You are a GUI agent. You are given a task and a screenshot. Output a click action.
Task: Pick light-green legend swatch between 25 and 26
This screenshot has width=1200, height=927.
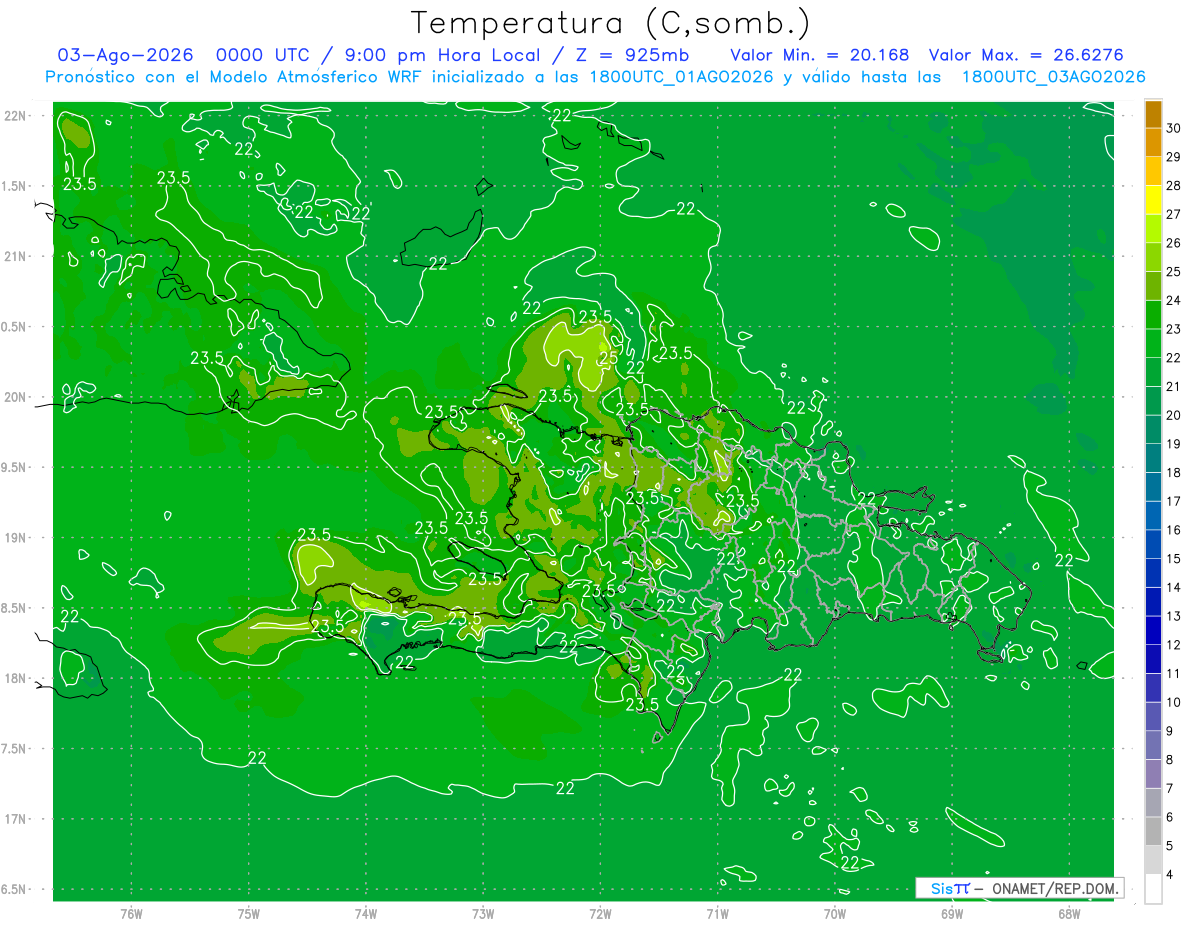click(1153, 258)
